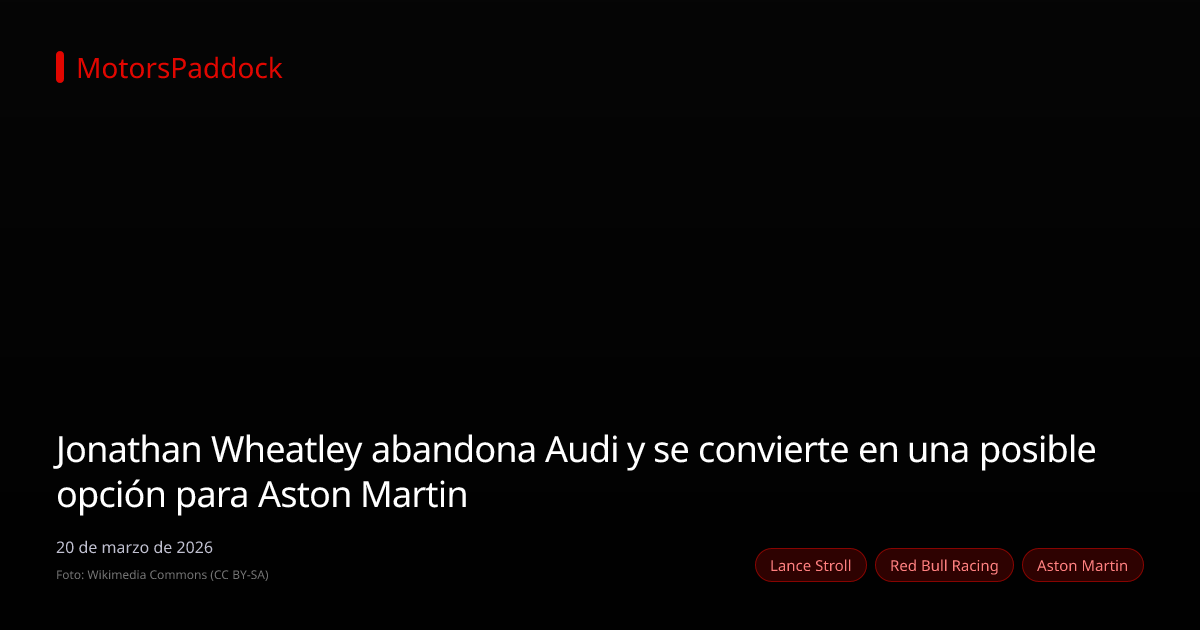The height and width of the screenshot is (630, 1200).
Task: Select the Lance Stroll tag
Action: (x=810, y=566)
